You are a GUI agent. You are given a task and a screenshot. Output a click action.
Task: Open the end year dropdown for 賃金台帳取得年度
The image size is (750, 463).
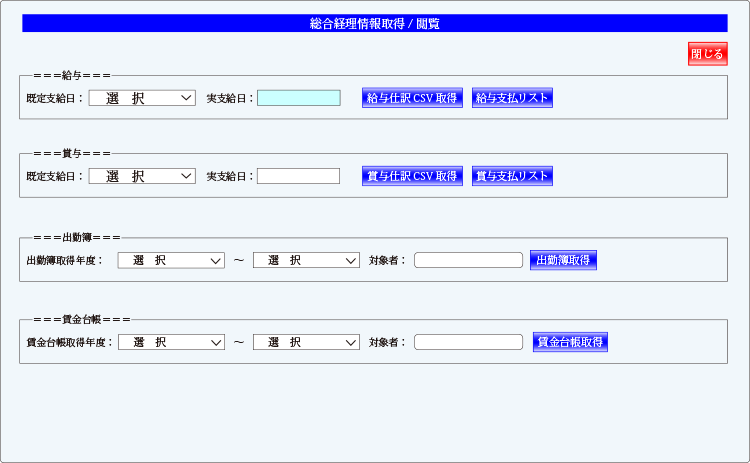pyautogui.click(x=306, y=342)
